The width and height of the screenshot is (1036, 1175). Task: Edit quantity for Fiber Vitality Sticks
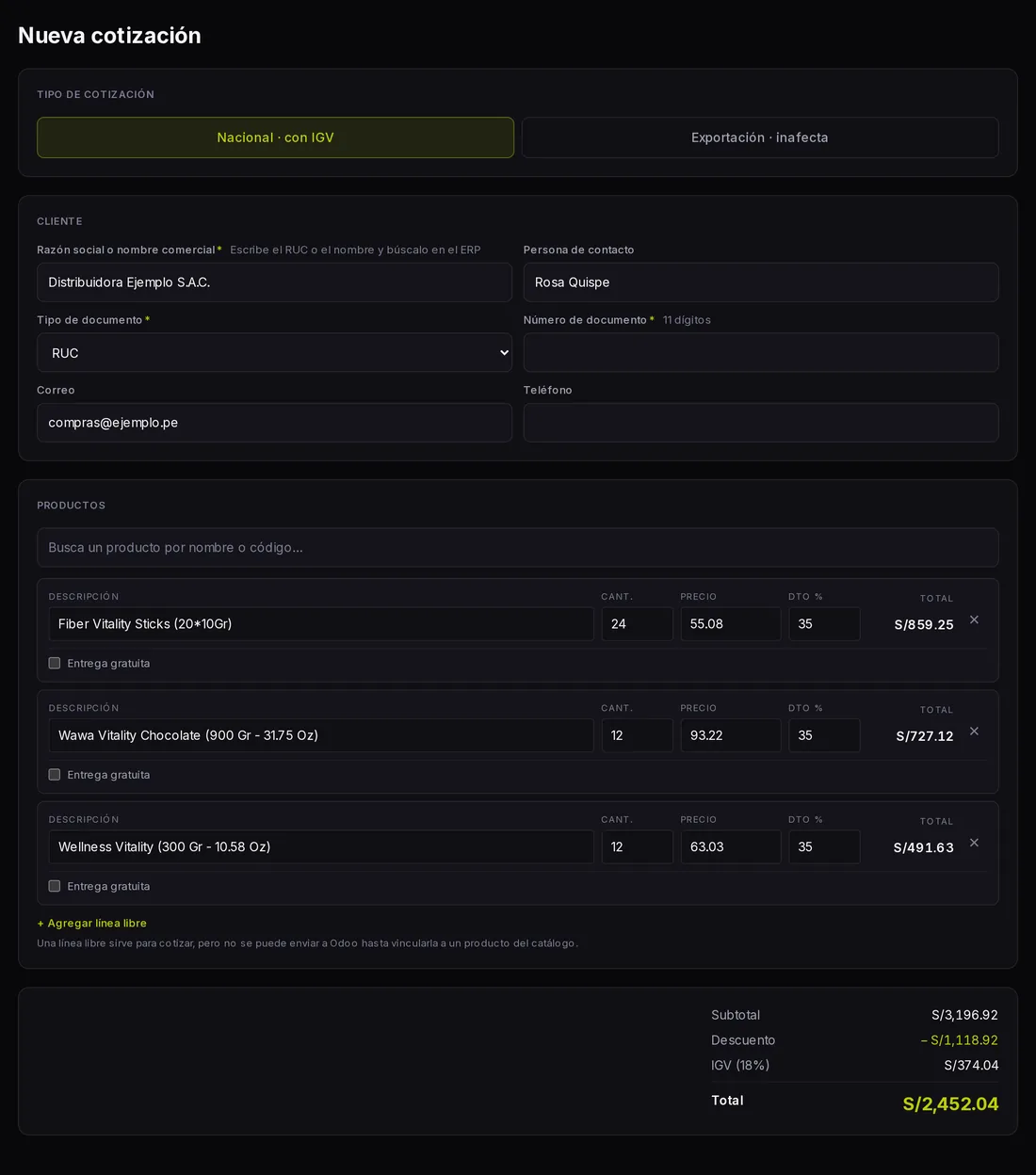(638, 624)
